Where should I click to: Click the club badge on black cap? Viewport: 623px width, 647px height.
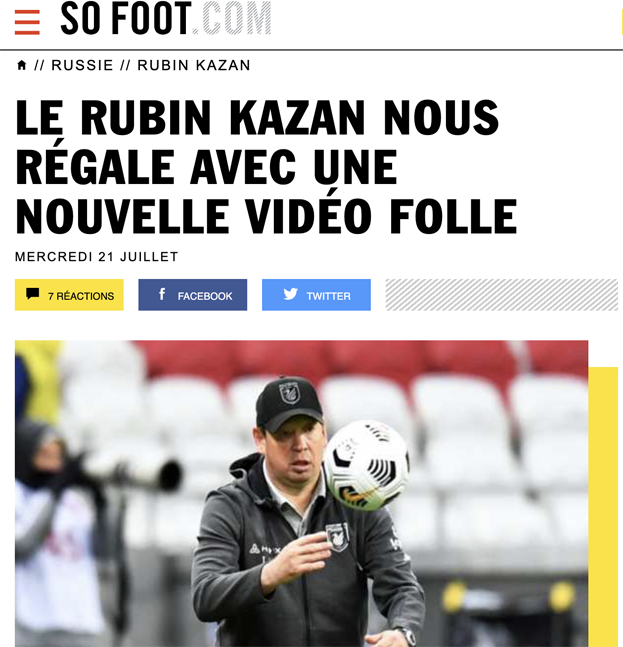(289, 392)
